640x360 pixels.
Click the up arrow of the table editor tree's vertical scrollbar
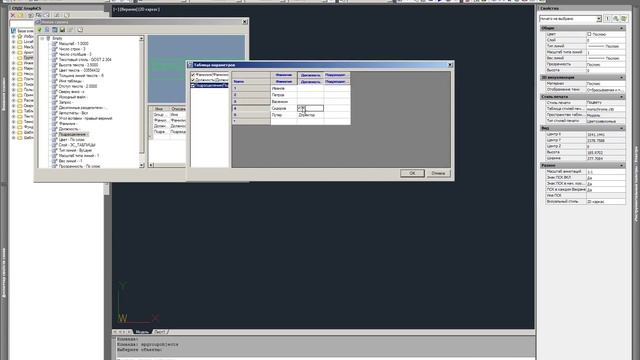coord(142,39)
